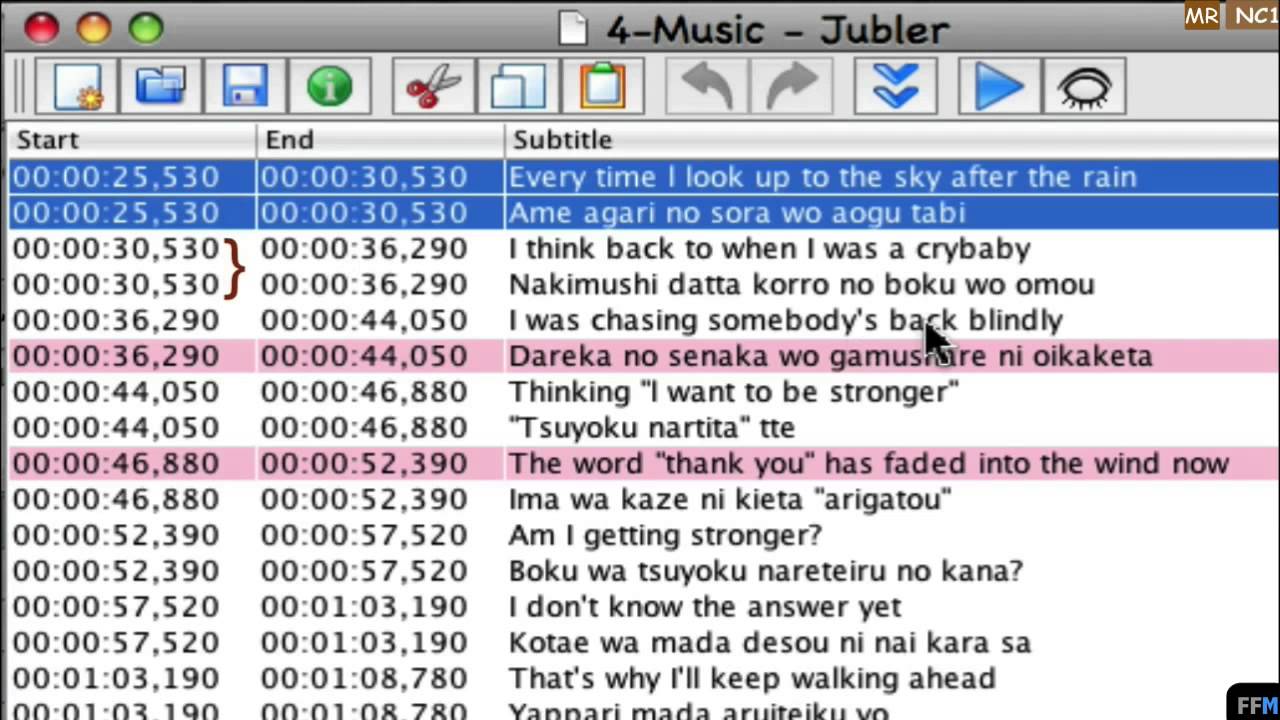1280x720 pixels.
Task: Paste subtitles clipboard icon
Action: [x=602, y=86]
